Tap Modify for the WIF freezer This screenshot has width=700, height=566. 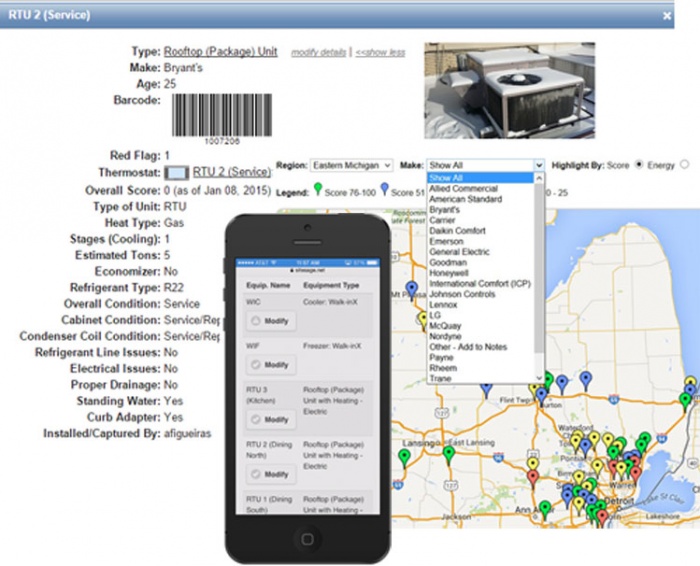point(271,365)
